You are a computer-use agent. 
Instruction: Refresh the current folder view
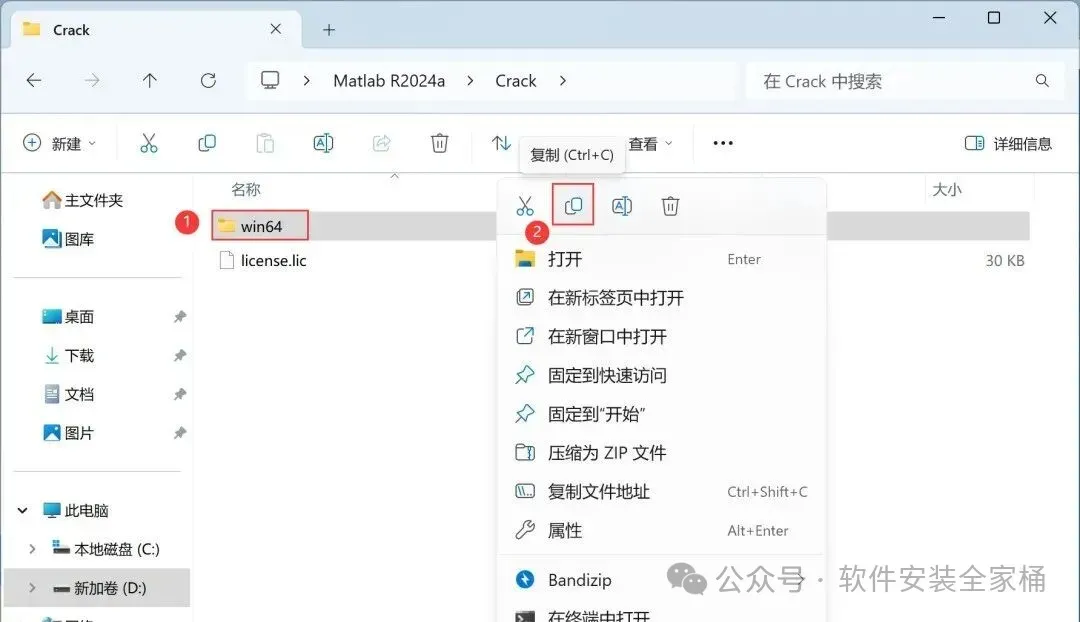click(208, 81)
